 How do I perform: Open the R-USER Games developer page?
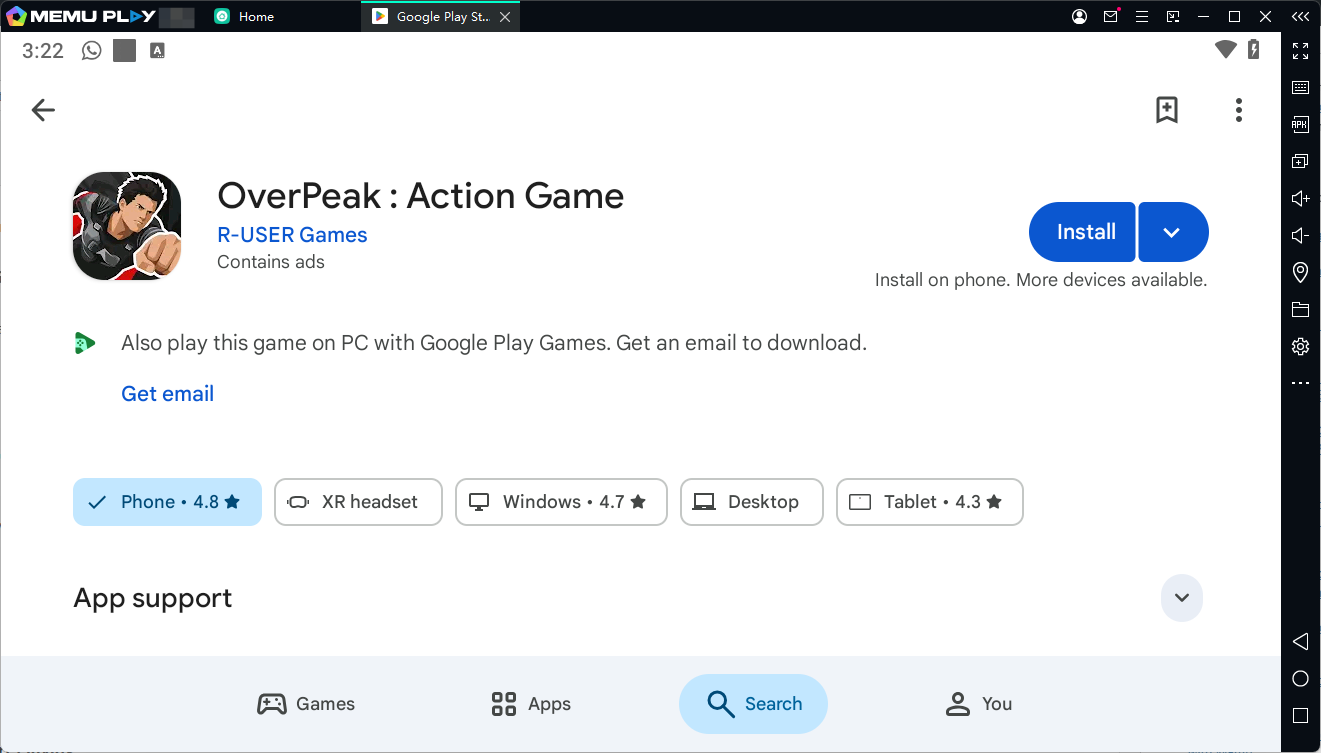tap(292, 235)
